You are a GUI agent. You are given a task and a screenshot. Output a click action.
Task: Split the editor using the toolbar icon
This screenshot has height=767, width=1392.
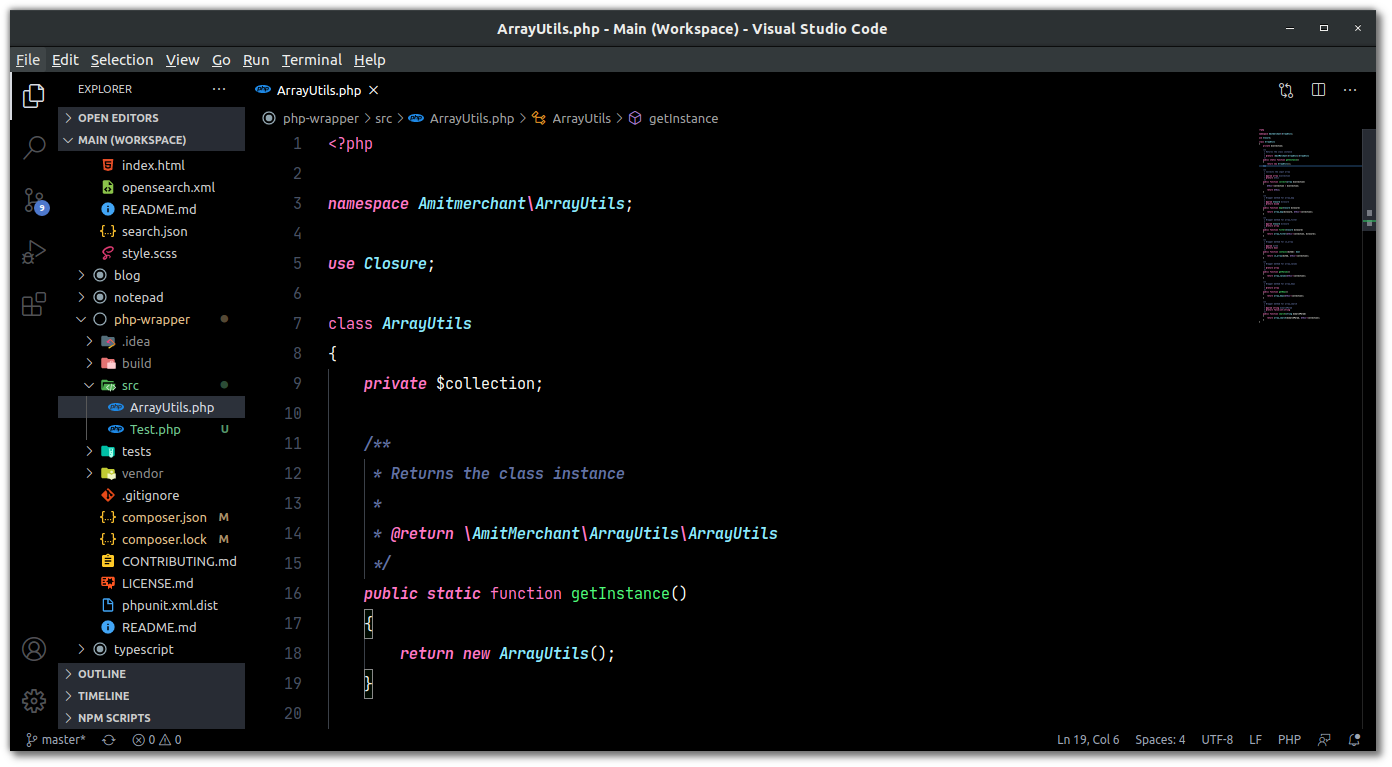(1318, 89)
